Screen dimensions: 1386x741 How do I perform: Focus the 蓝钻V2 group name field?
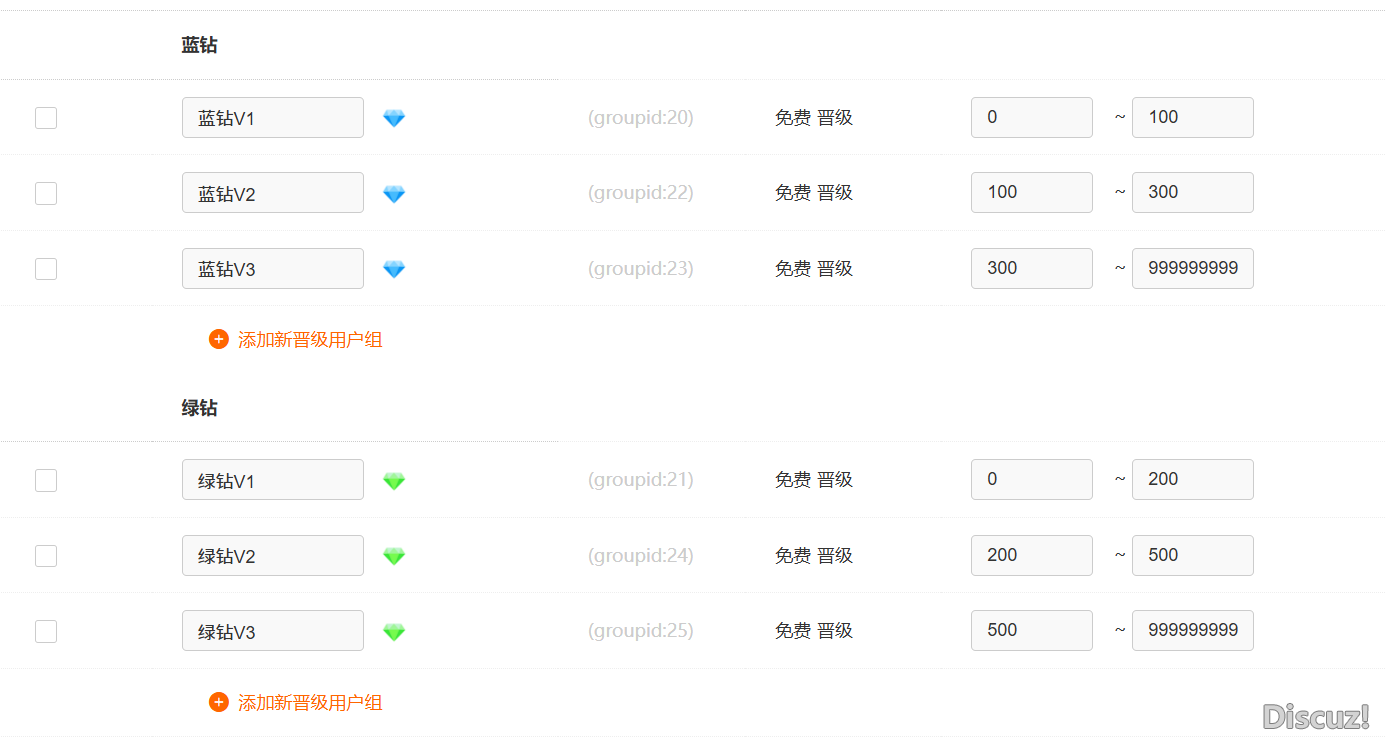[272, 193]
